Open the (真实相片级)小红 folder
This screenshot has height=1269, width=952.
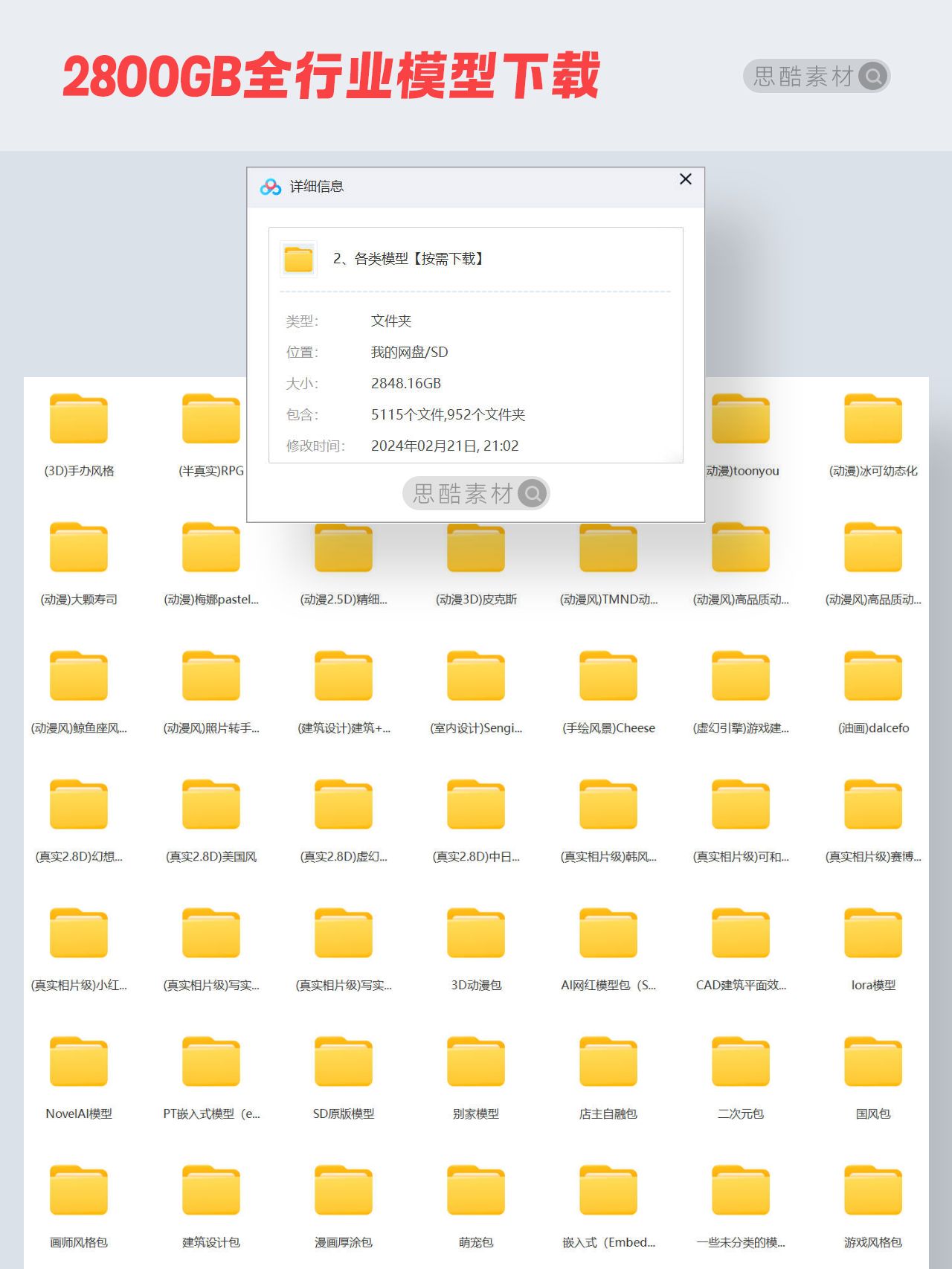coord(79,933)
